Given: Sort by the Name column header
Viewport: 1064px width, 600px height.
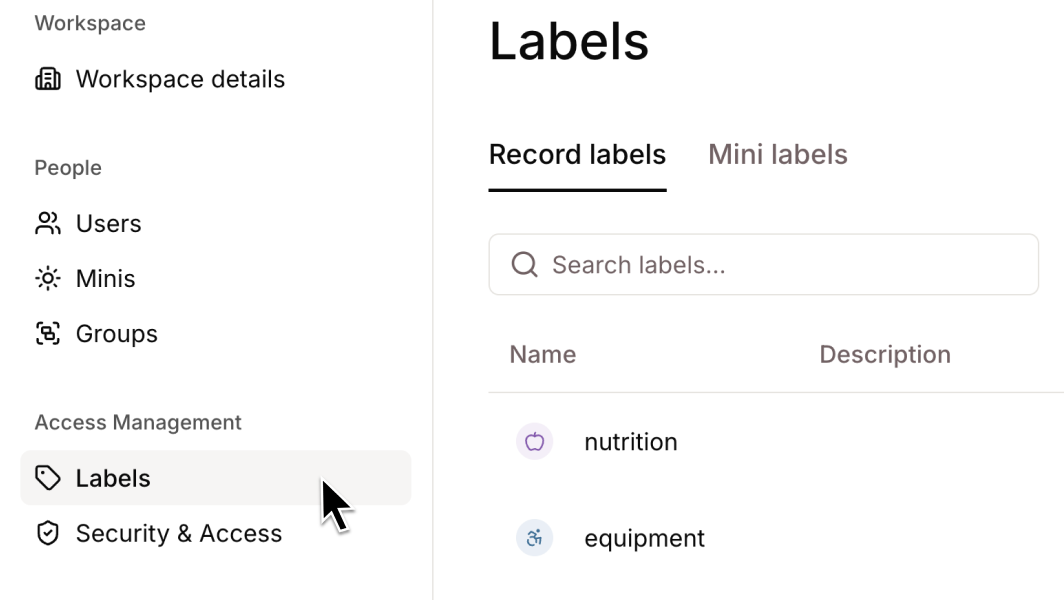Looking at the screenshot, I should pos(542,354).
